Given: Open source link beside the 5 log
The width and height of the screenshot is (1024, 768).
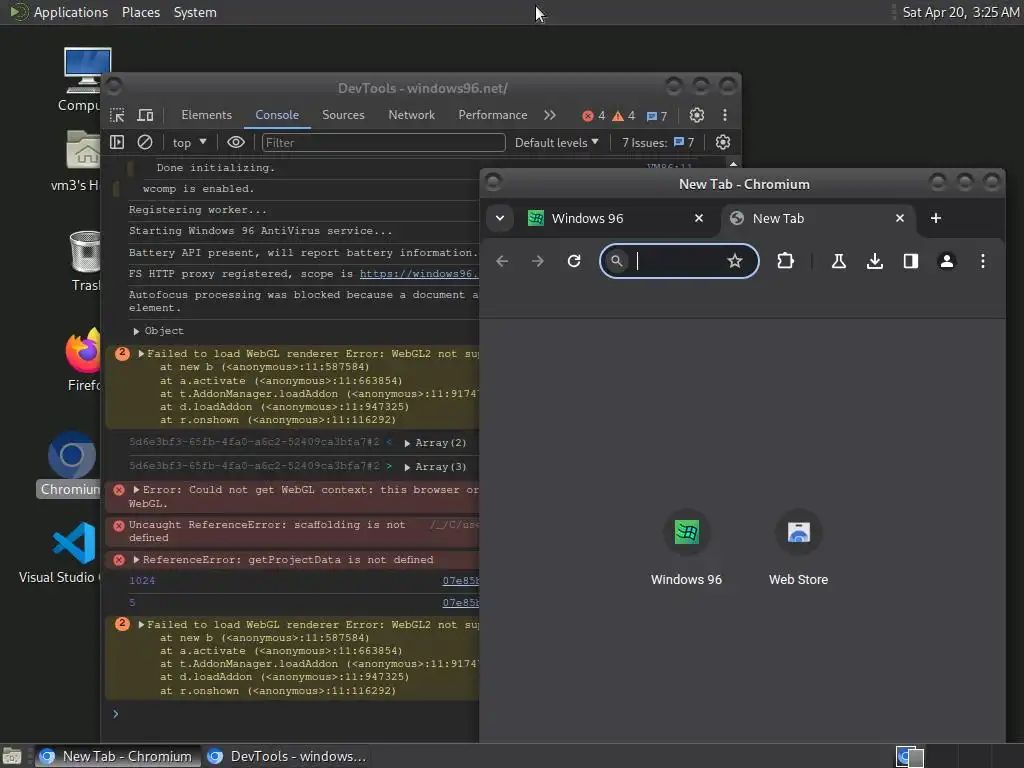Looking at the screenshot, I should [460, 603].
